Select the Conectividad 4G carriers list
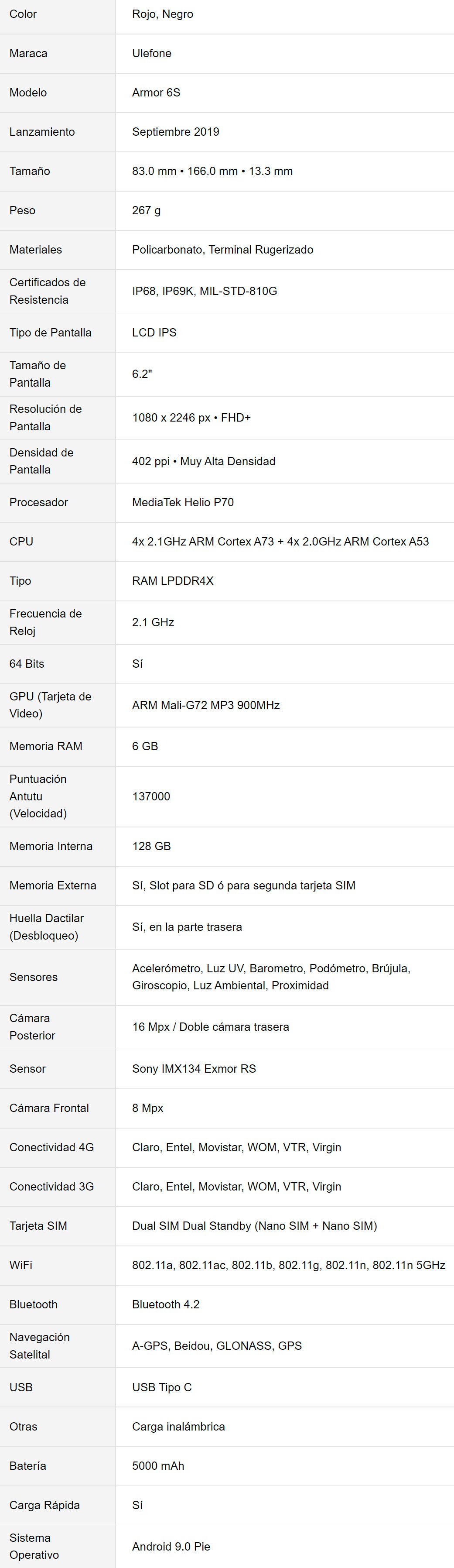Image resolution: width=454 pixels, height=1568 pixels. [236, 1147]
